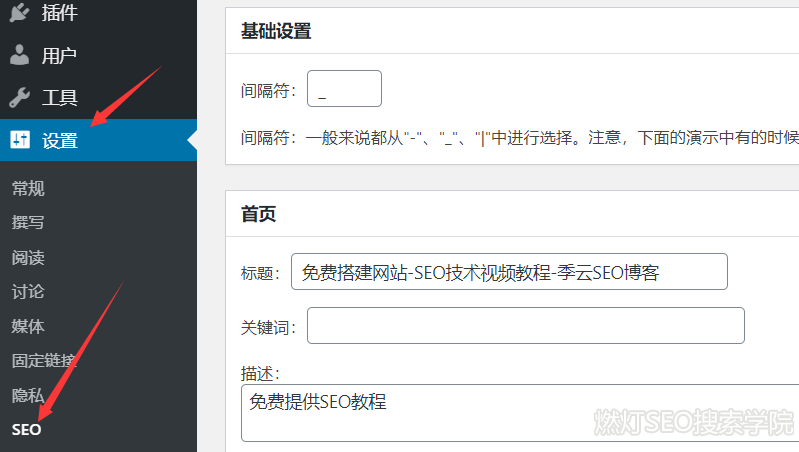
Task: Click the 间隔符 separator input box
Action: coord(344,89)
